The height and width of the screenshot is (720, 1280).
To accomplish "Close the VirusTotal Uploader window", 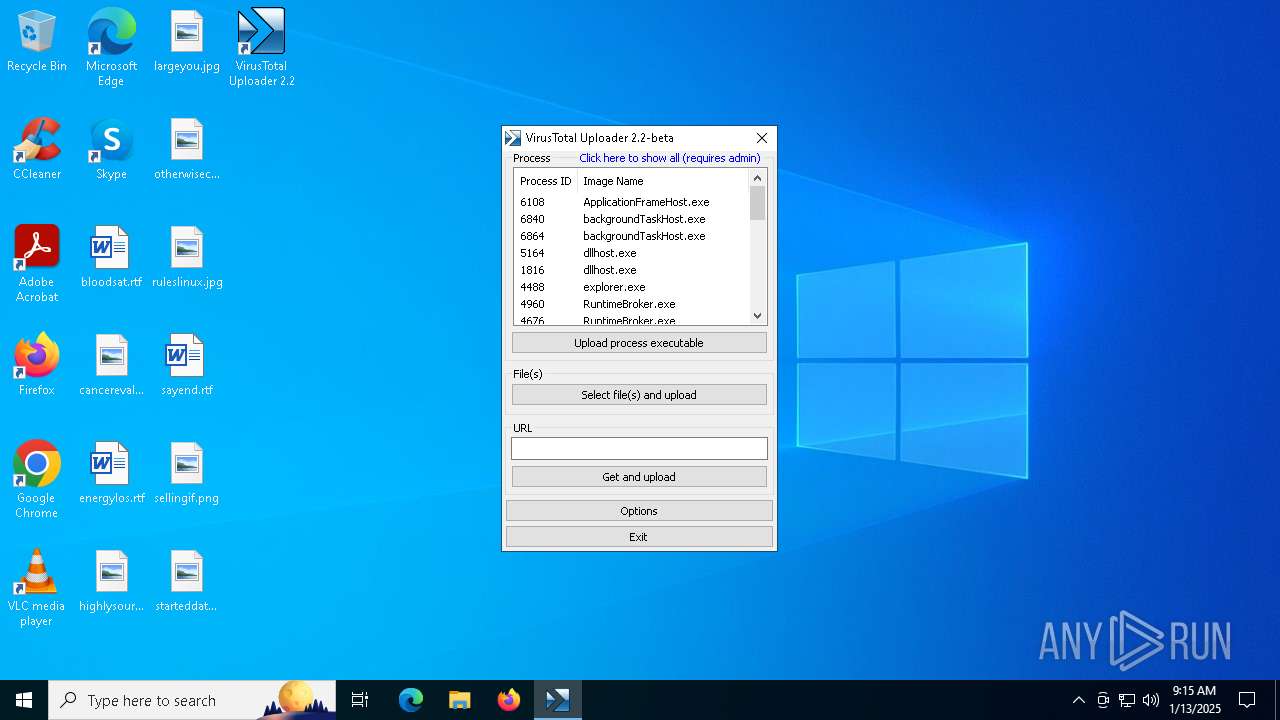I will (762, 138).
